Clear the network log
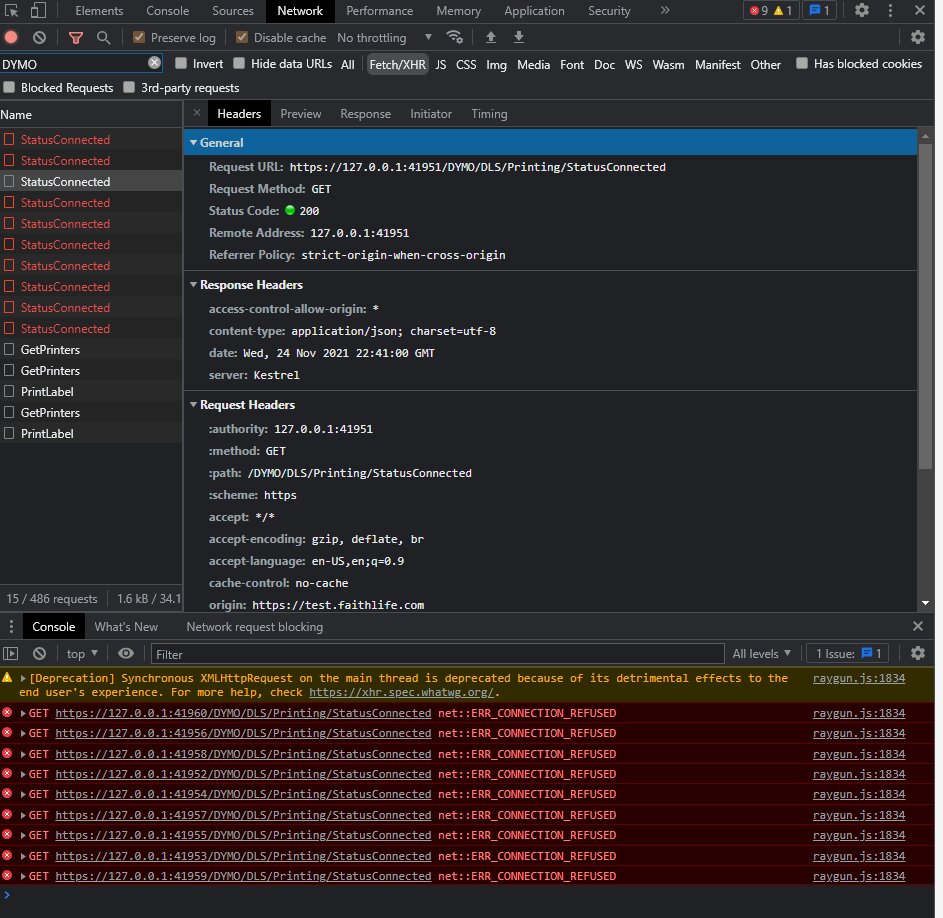Viewport: 943px width, 918px height. coord(39,37)
